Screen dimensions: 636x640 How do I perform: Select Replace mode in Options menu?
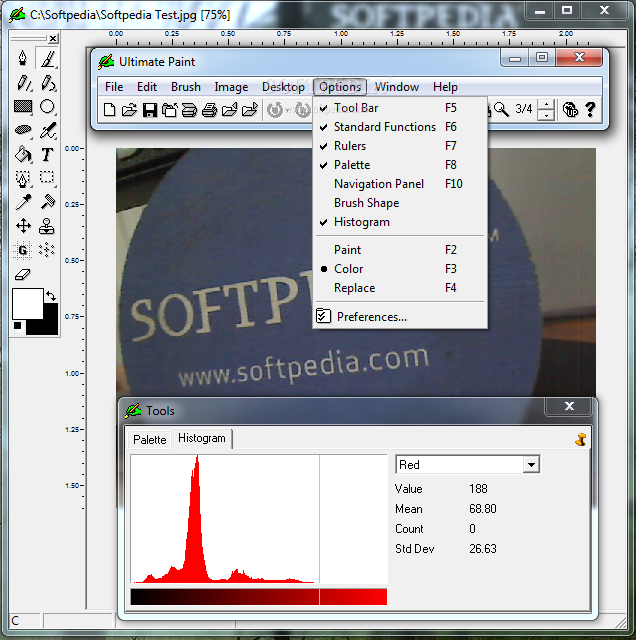coord(400,288)
